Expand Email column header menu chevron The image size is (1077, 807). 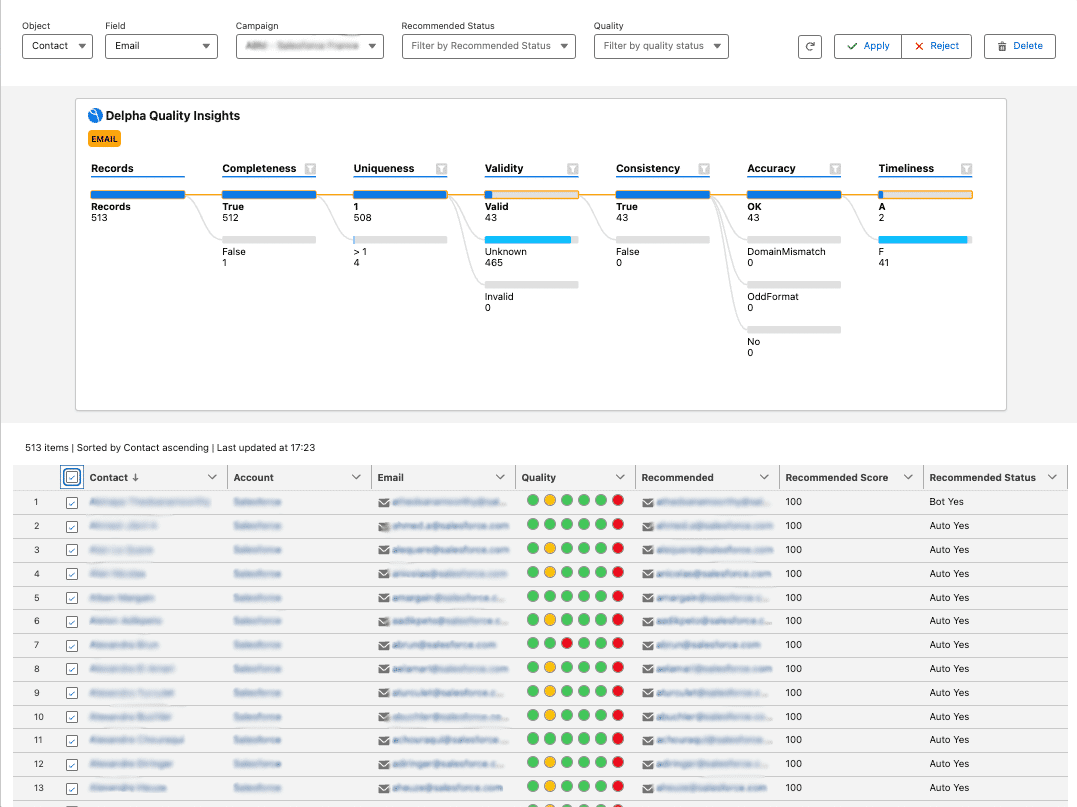tap(500, 477)
